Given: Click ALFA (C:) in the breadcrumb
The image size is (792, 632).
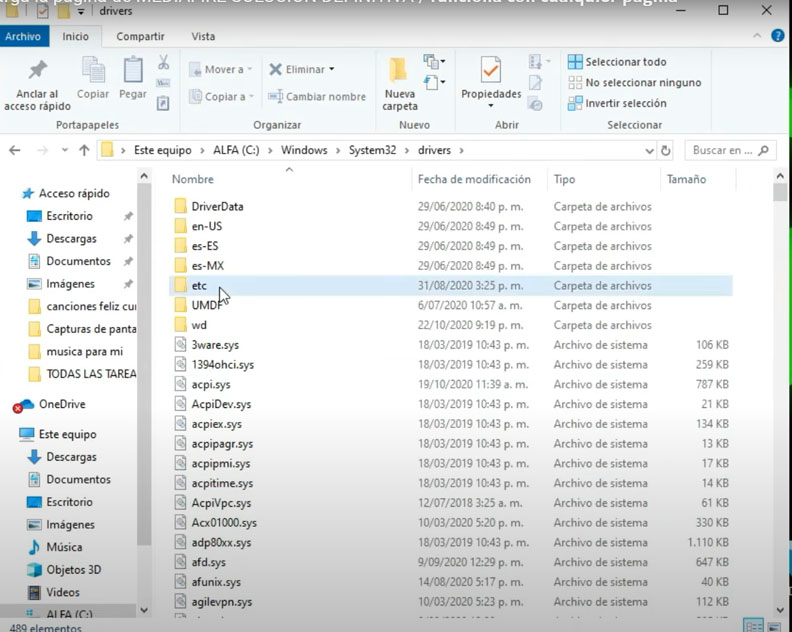Looking at the screenshot, I should coord(236,150).
